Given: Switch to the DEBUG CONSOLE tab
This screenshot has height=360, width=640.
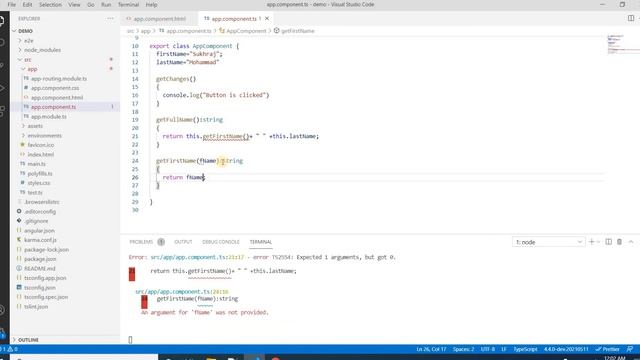Looking at the screenshot, I should (x=221, y=242).
